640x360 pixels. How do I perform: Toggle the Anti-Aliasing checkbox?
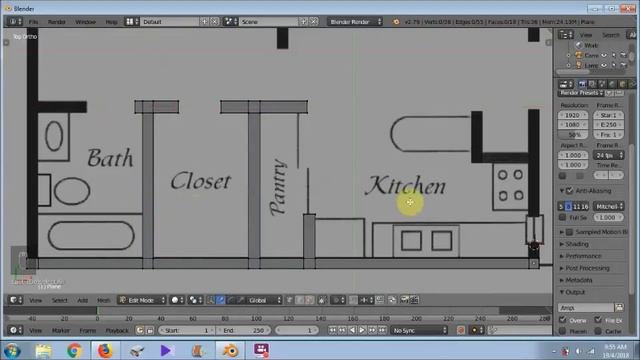click(x=570, y=191)
